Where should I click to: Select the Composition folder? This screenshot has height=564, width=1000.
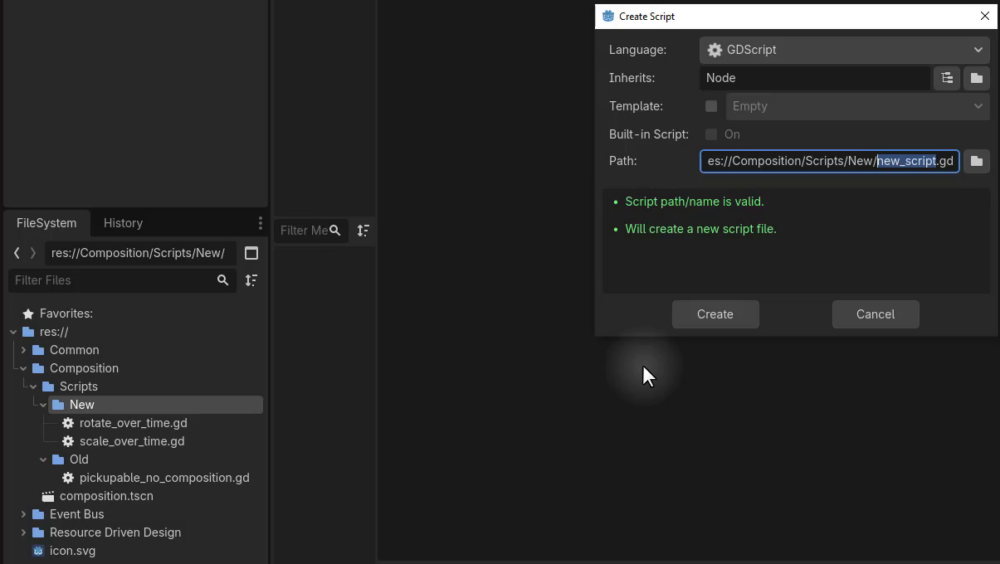tap(84, 368)
